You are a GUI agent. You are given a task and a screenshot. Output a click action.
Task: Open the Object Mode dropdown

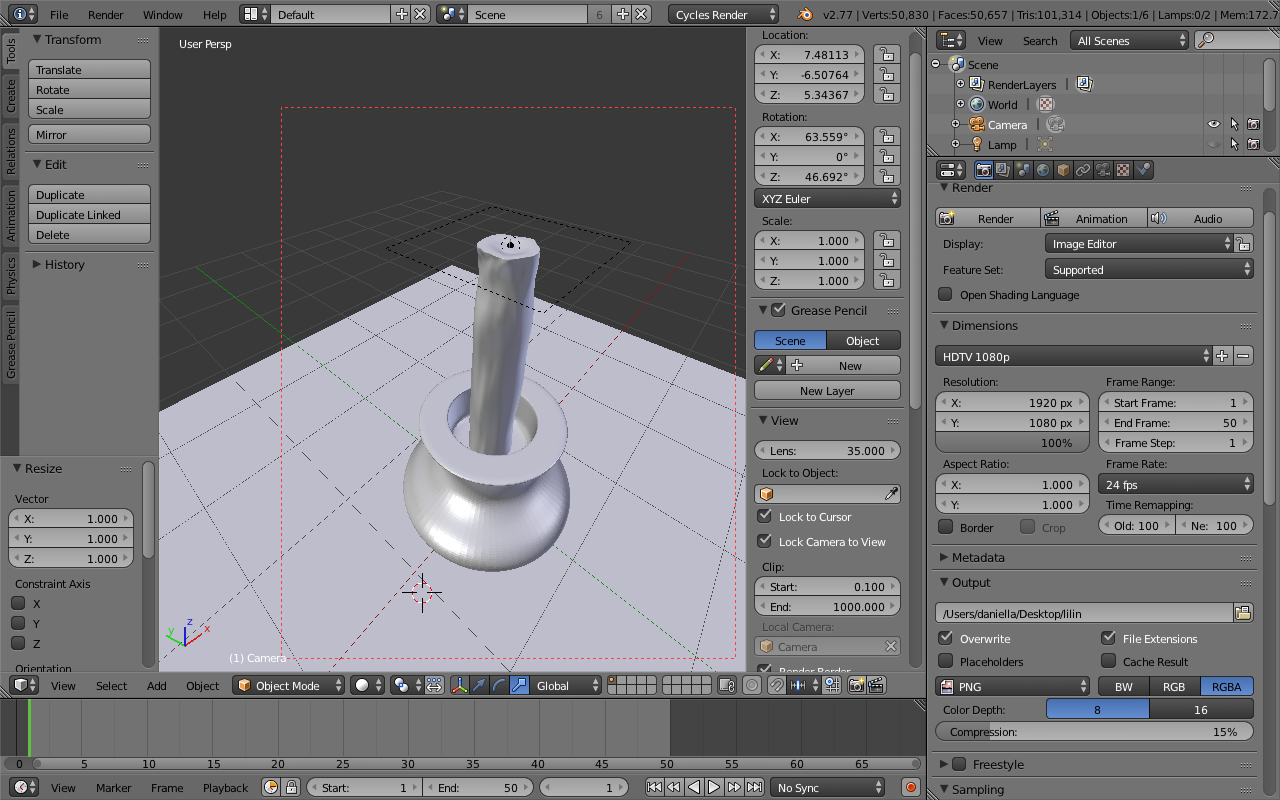point(289,685)
